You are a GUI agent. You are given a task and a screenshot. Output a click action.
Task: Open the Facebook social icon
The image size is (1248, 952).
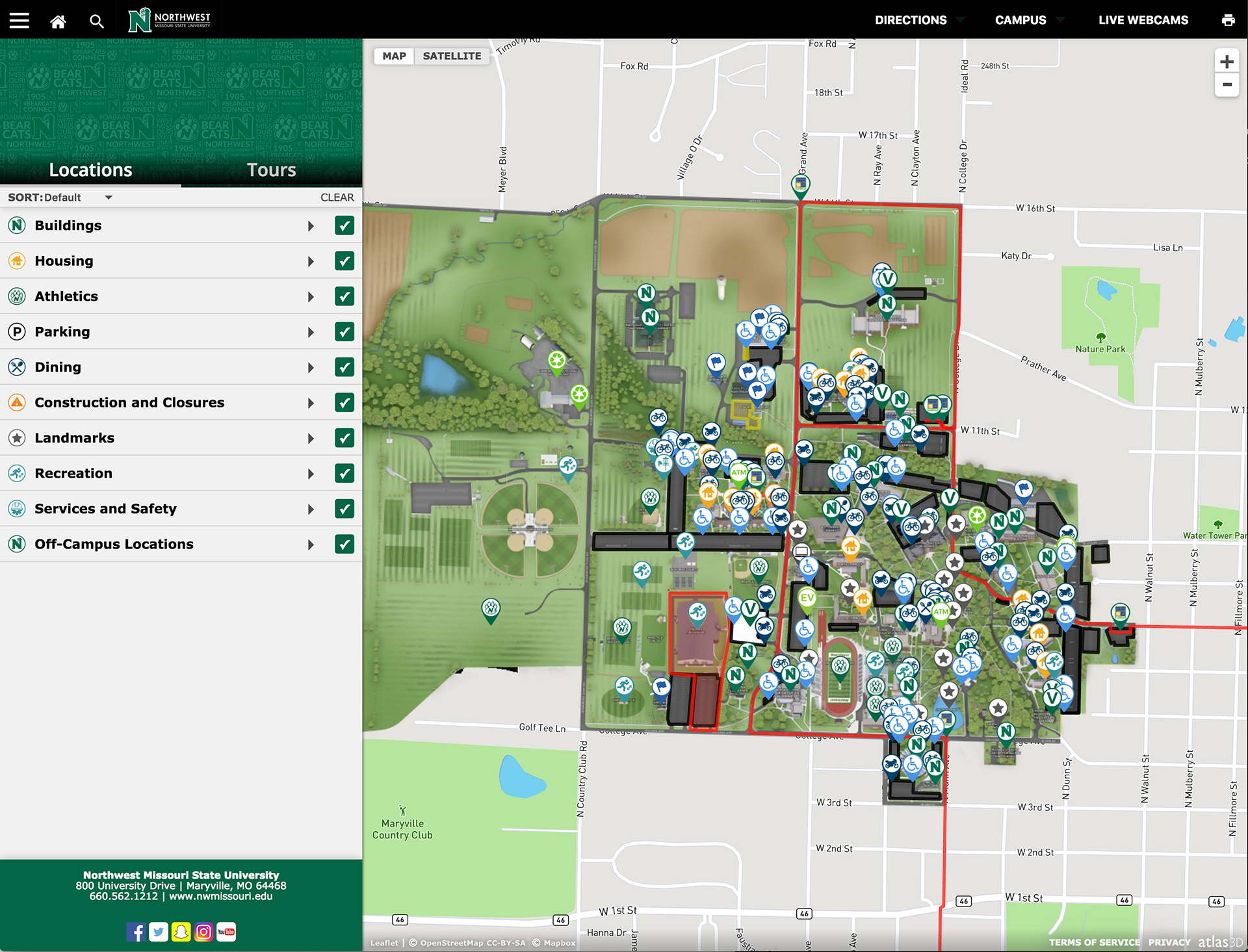136,932
